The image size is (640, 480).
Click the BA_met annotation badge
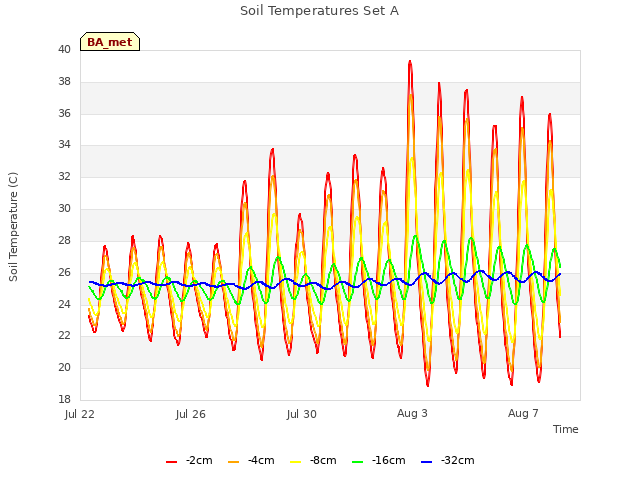pyautogui.click(x=110, y=42)
